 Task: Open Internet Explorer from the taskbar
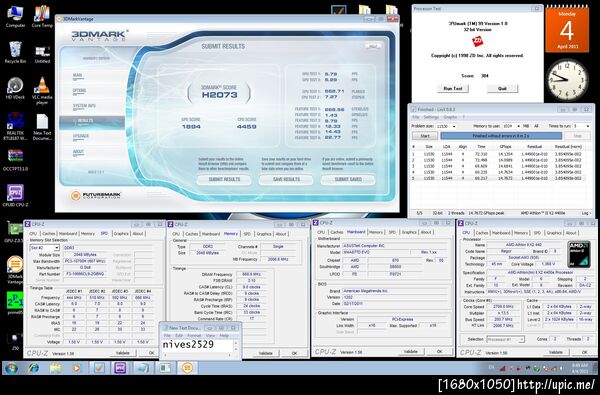(x=34, y=368)
